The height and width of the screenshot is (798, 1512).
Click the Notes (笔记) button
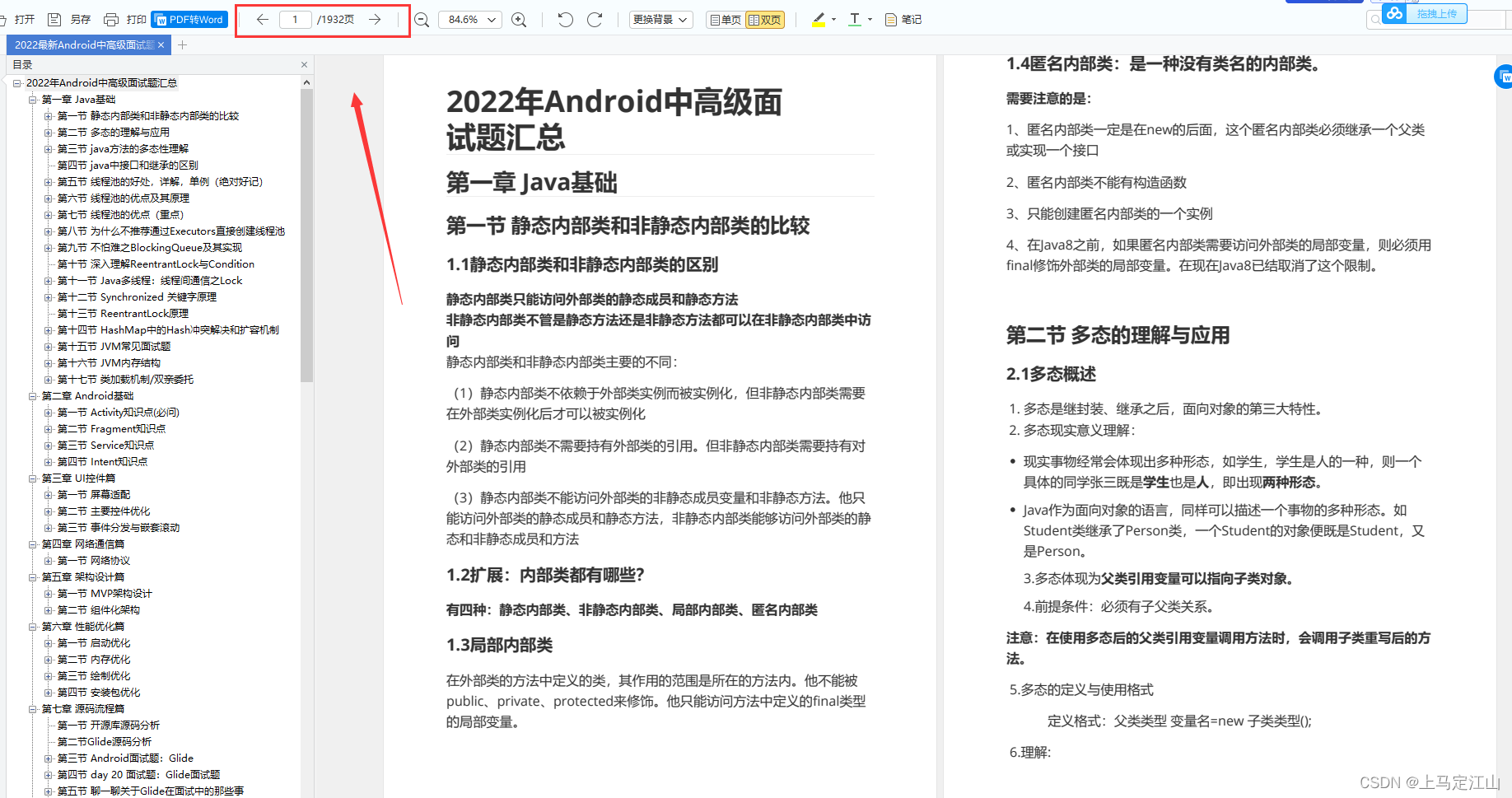[x=903, y=19]
